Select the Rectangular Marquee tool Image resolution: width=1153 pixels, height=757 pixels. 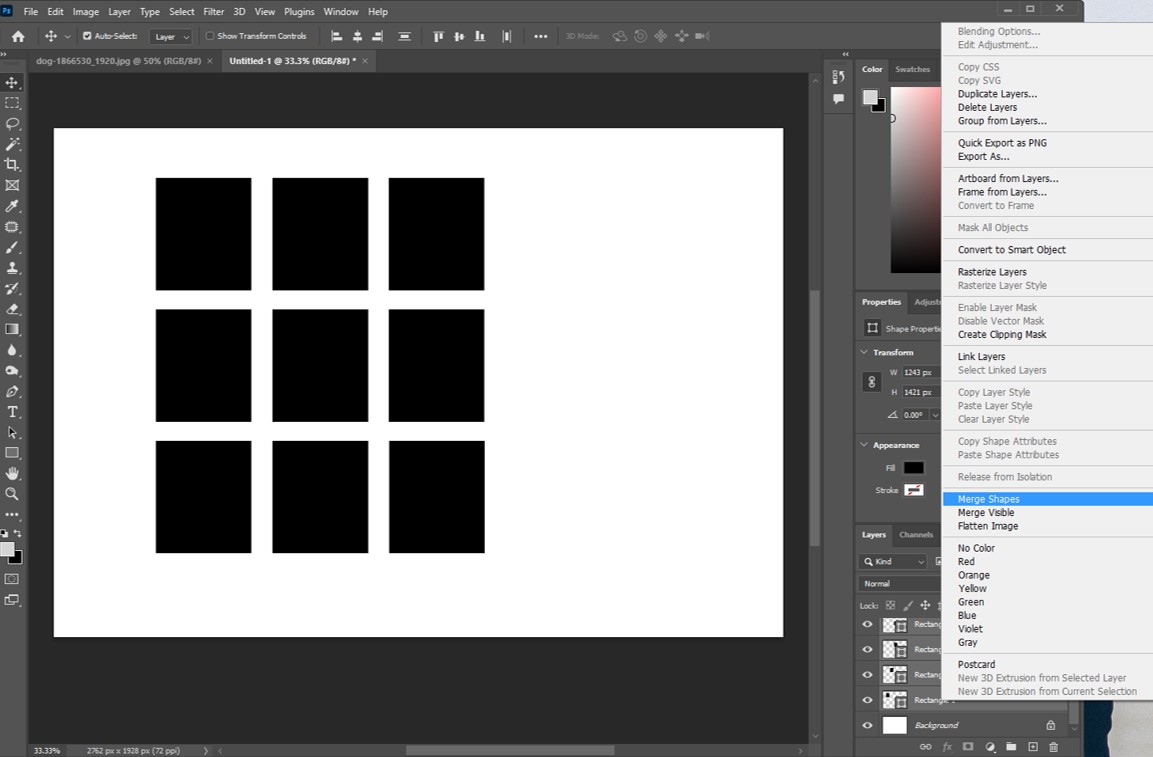click(x=12, y=103)
